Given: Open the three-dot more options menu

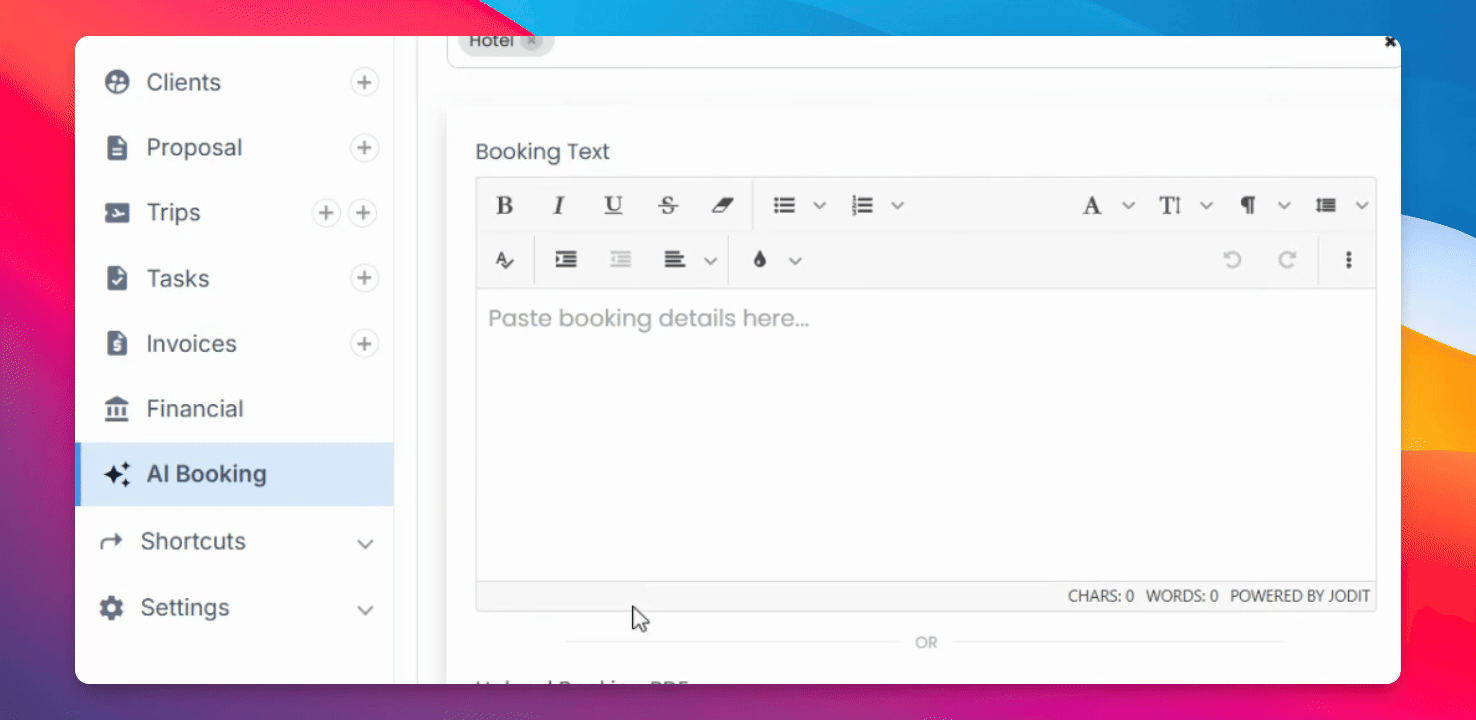Looking at the screenshot, I should coord(1348,260).
